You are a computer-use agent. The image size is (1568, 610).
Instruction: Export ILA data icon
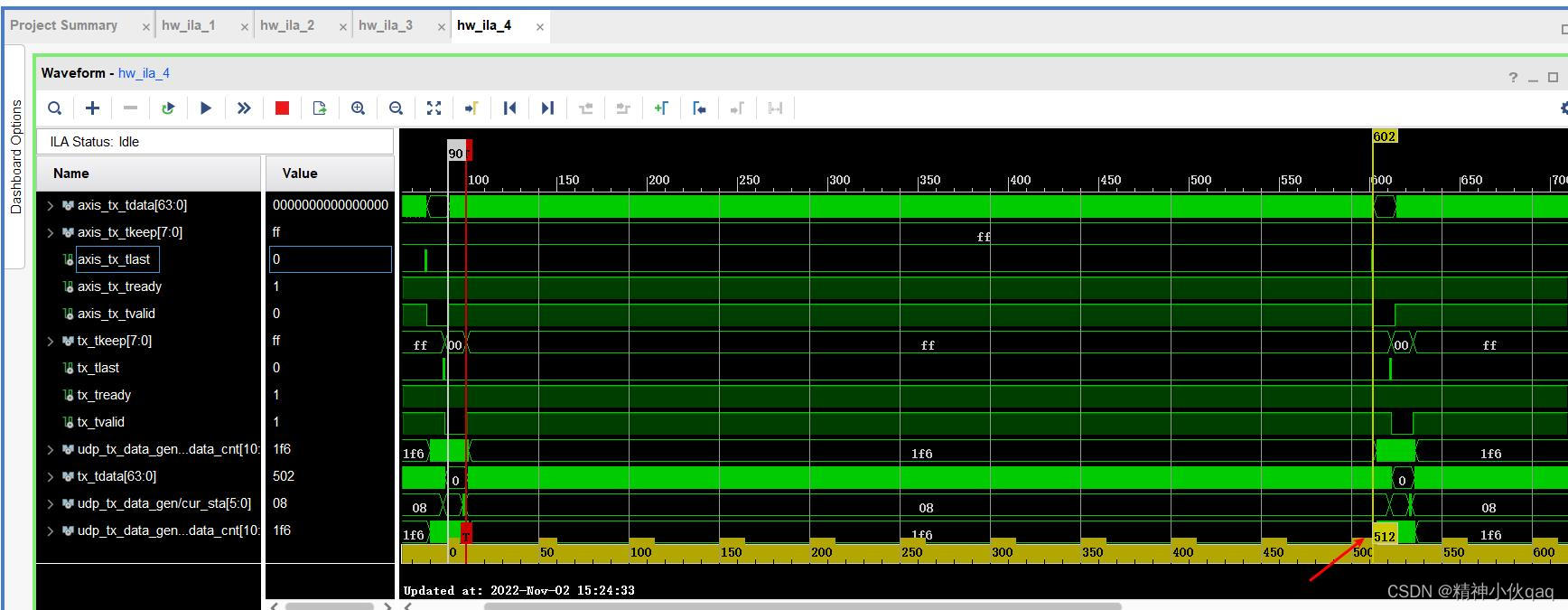pyautogui.click(x=320, y=108)
